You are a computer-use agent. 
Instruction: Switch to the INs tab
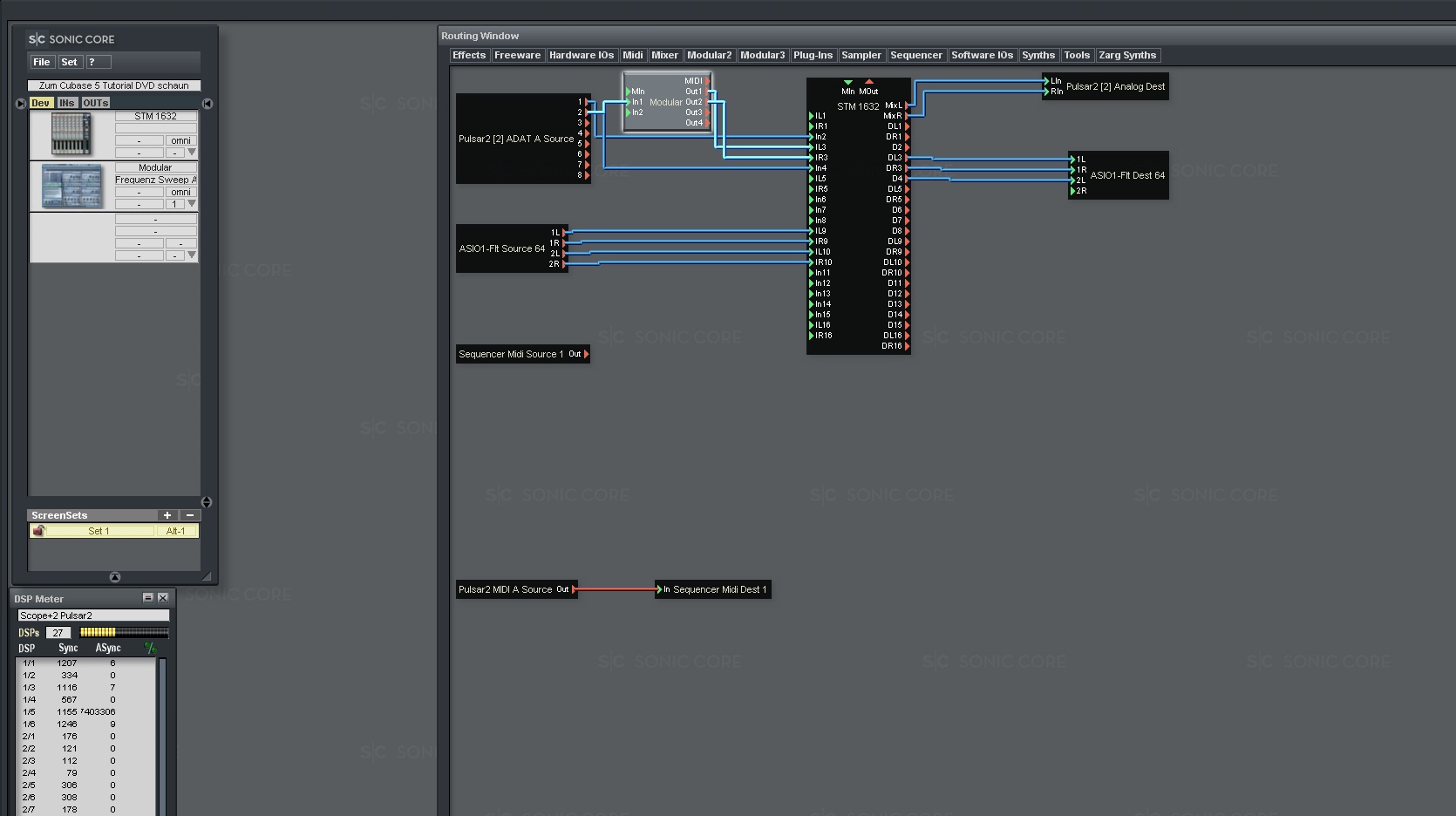[x=67, y=103]
